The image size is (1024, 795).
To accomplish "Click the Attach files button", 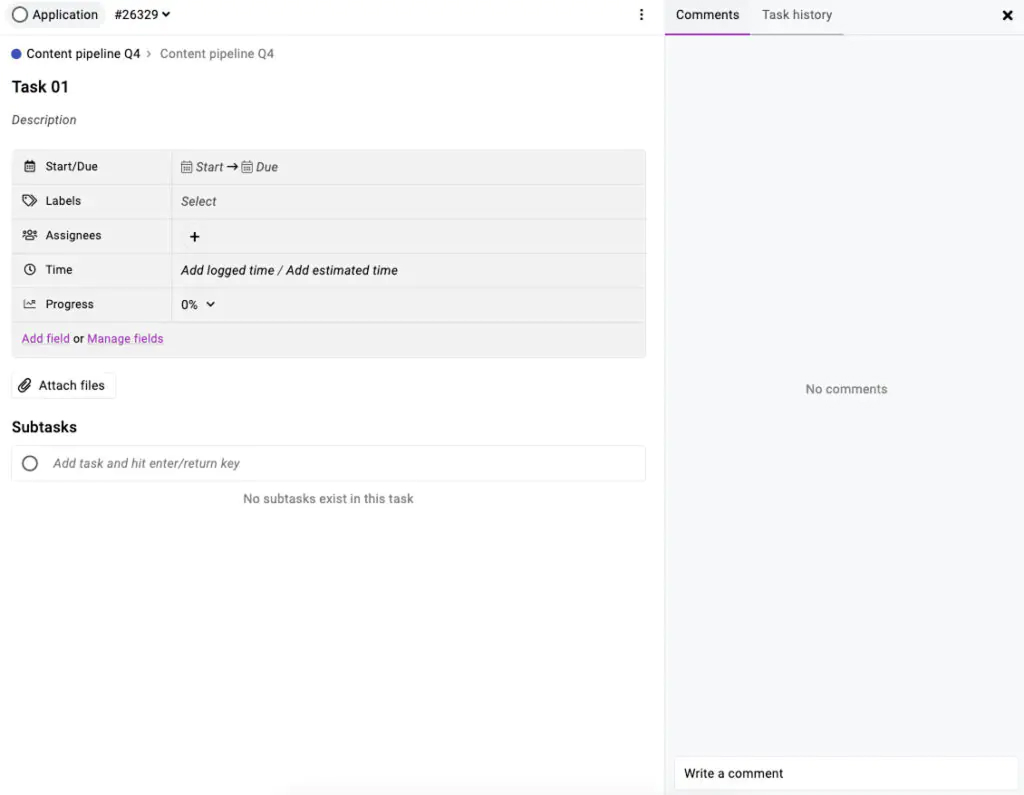I will pos(63,385).
